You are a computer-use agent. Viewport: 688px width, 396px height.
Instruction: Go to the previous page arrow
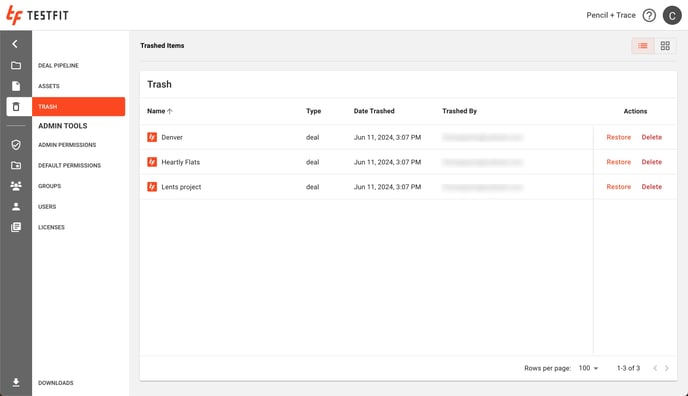(x=655, y=368)
